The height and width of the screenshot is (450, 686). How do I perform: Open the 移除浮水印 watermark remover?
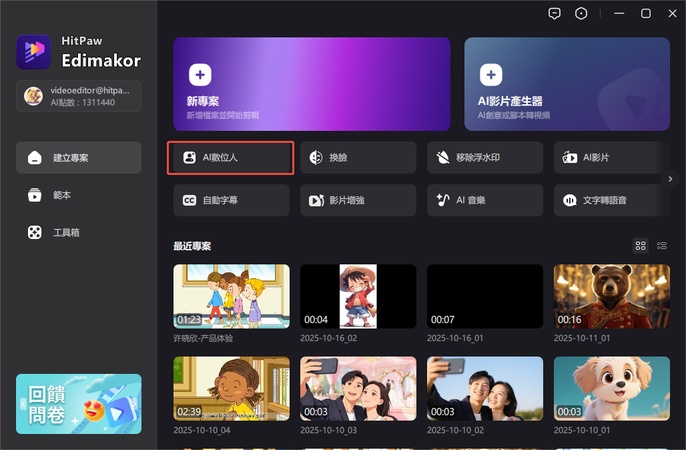point(484,158)
